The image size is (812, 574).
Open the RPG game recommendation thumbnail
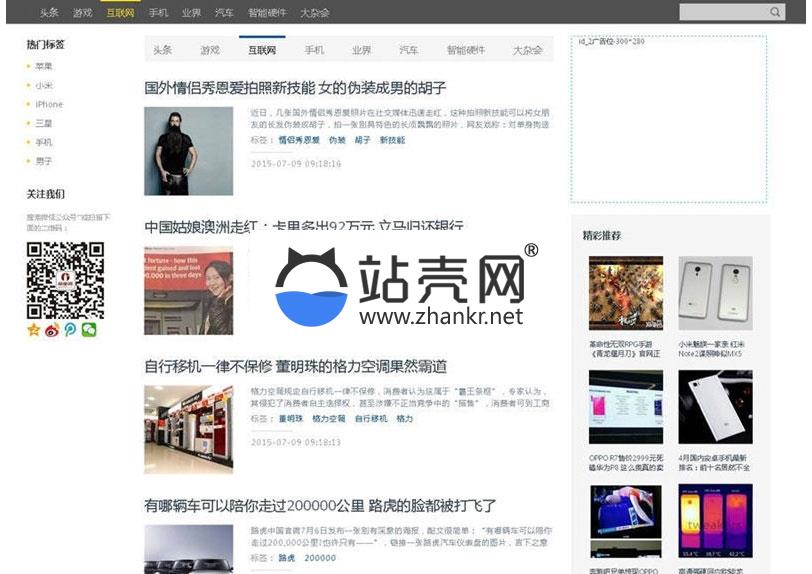coord(626,293)
